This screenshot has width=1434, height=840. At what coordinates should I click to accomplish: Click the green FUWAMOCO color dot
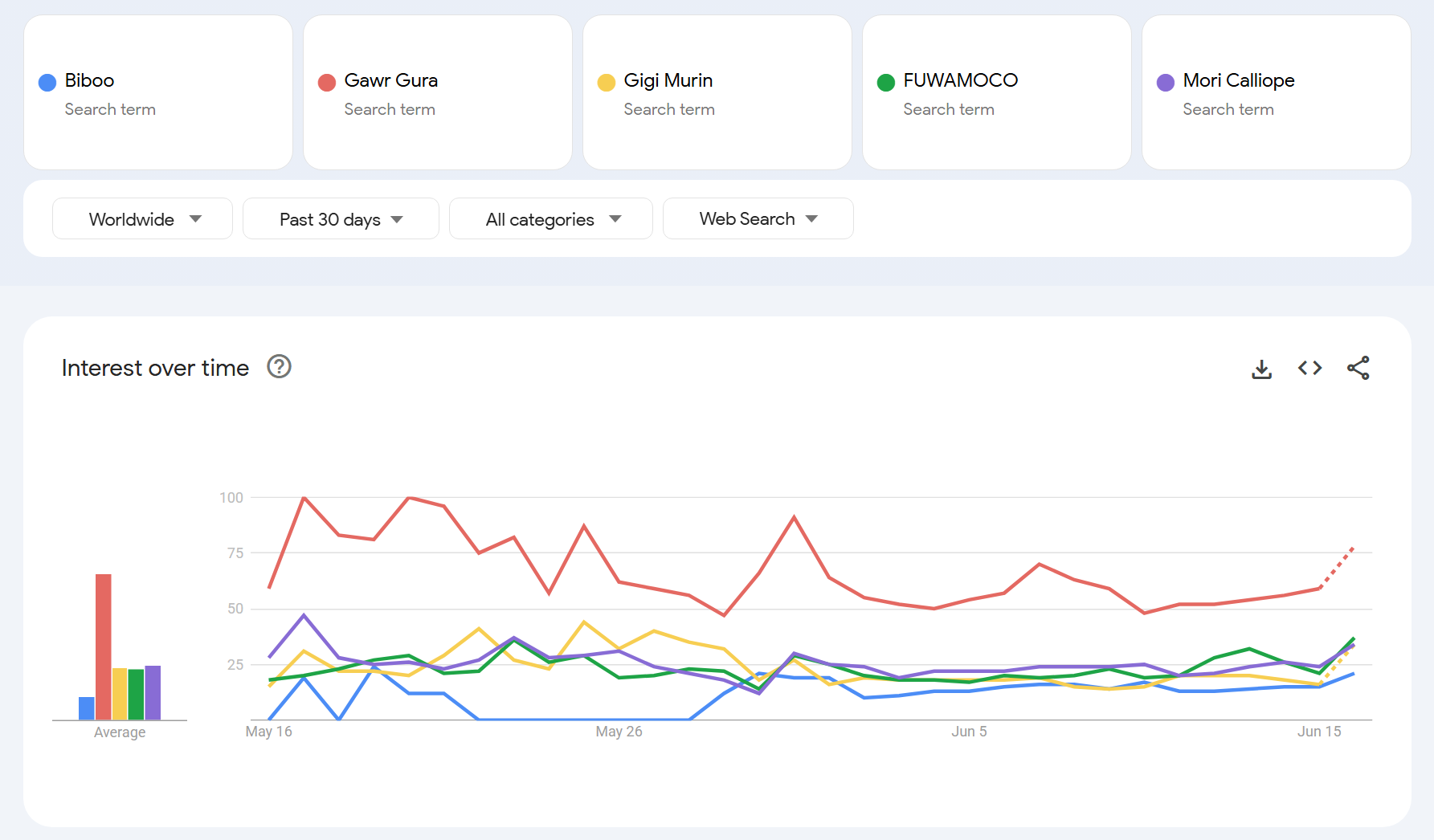point(886,82)
